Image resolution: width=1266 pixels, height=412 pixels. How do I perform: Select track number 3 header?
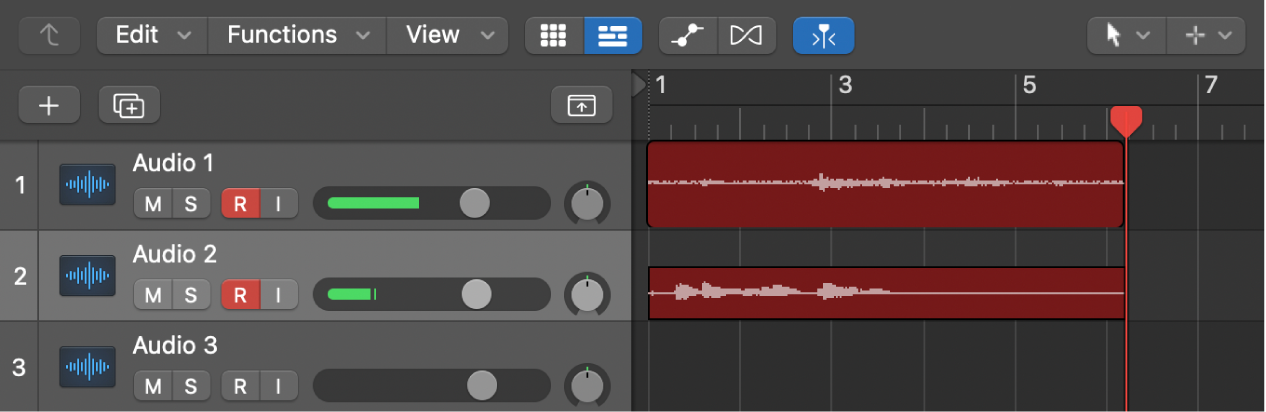pyautogui.click(x=19, y=367)
